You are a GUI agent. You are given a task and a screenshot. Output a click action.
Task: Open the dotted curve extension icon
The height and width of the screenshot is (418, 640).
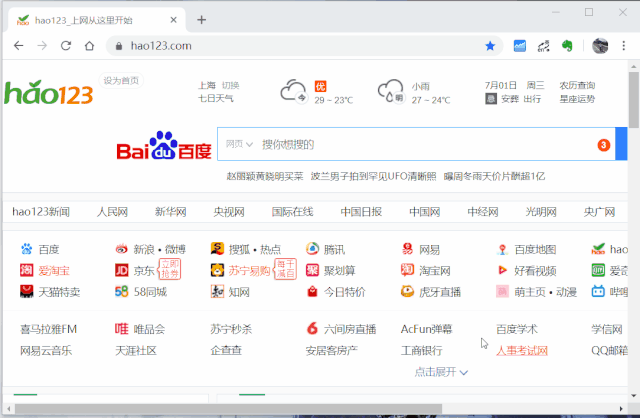[543, 46]
